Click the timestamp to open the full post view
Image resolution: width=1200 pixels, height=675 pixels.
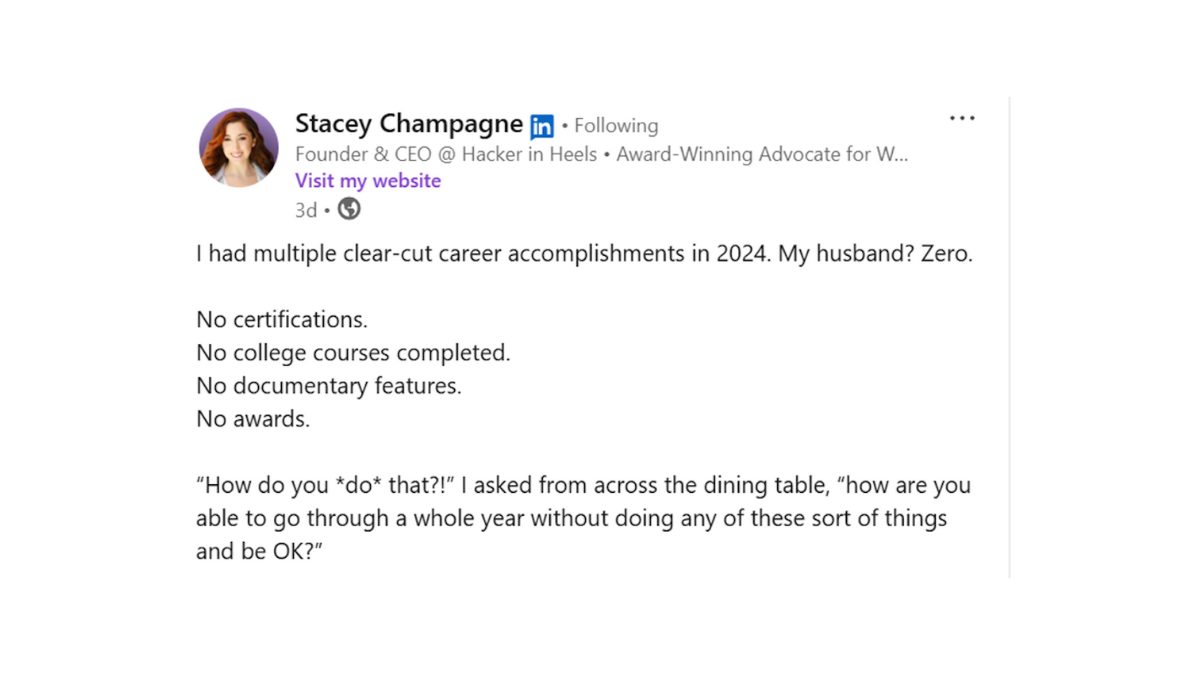[306, 209]
